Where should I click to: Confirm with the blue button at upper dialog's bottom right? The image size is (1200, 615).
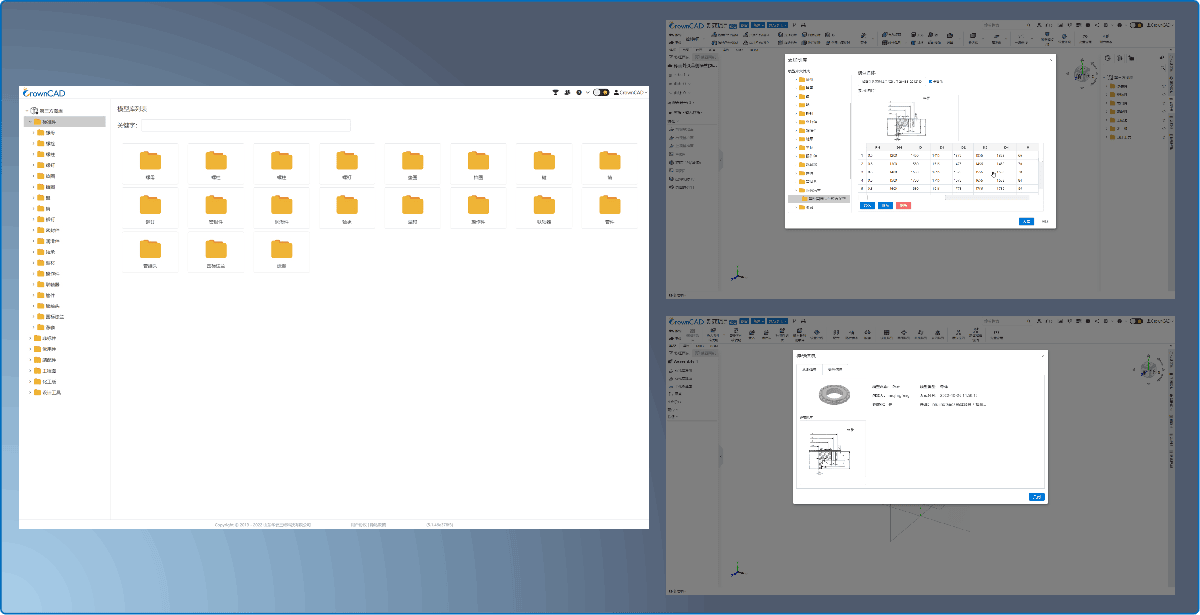(x=1026, y=221)
